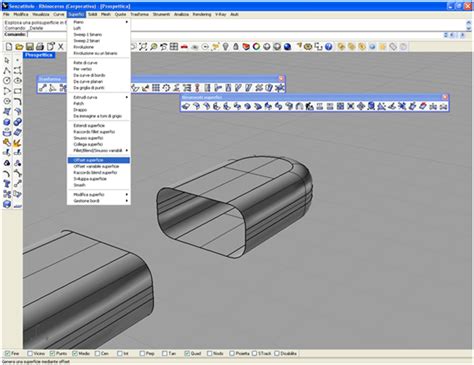Image resolution: width=474 pixels, height=365 pixels.
Task: Click the lock icon in main toolbar
Action: click(x=236, y=47)
